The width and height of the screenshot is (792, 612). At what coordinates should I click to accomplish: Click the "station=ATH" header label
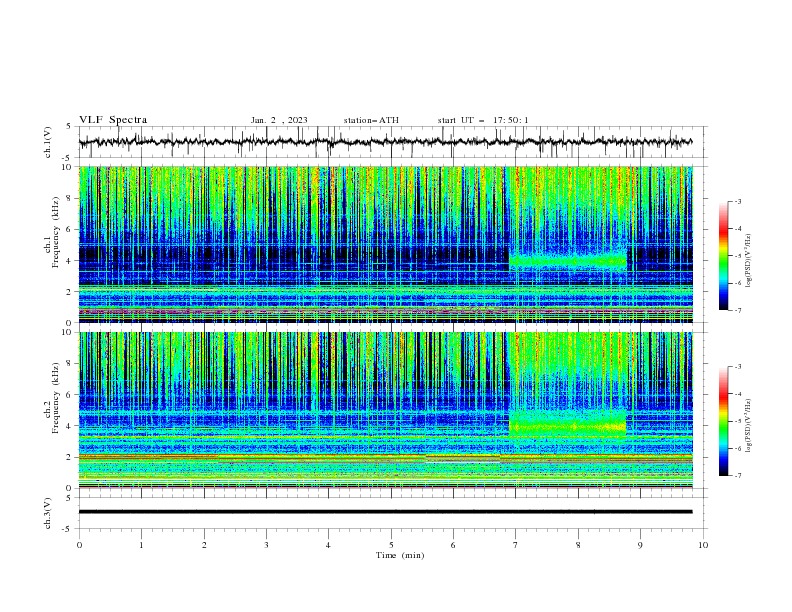(x=371, y=120)
